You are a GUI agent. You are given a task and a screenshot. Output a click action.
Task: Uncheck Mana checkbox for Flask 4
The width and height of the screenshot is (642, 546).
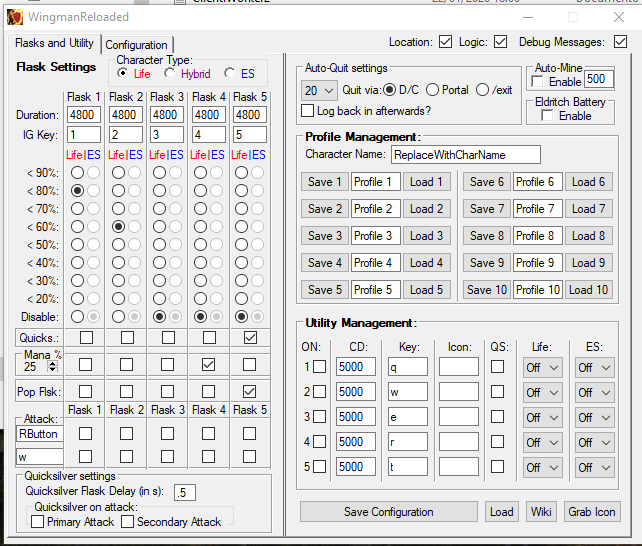[x=208, y=364]
